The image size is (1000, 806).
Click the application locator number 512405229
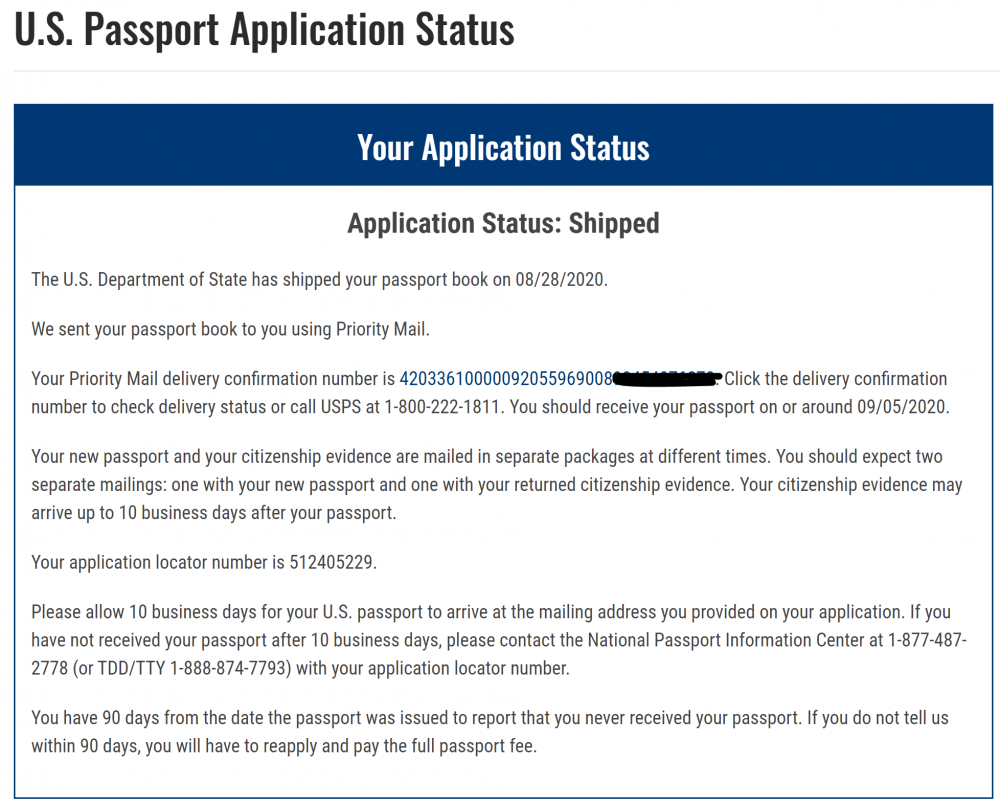click(330, 562)
